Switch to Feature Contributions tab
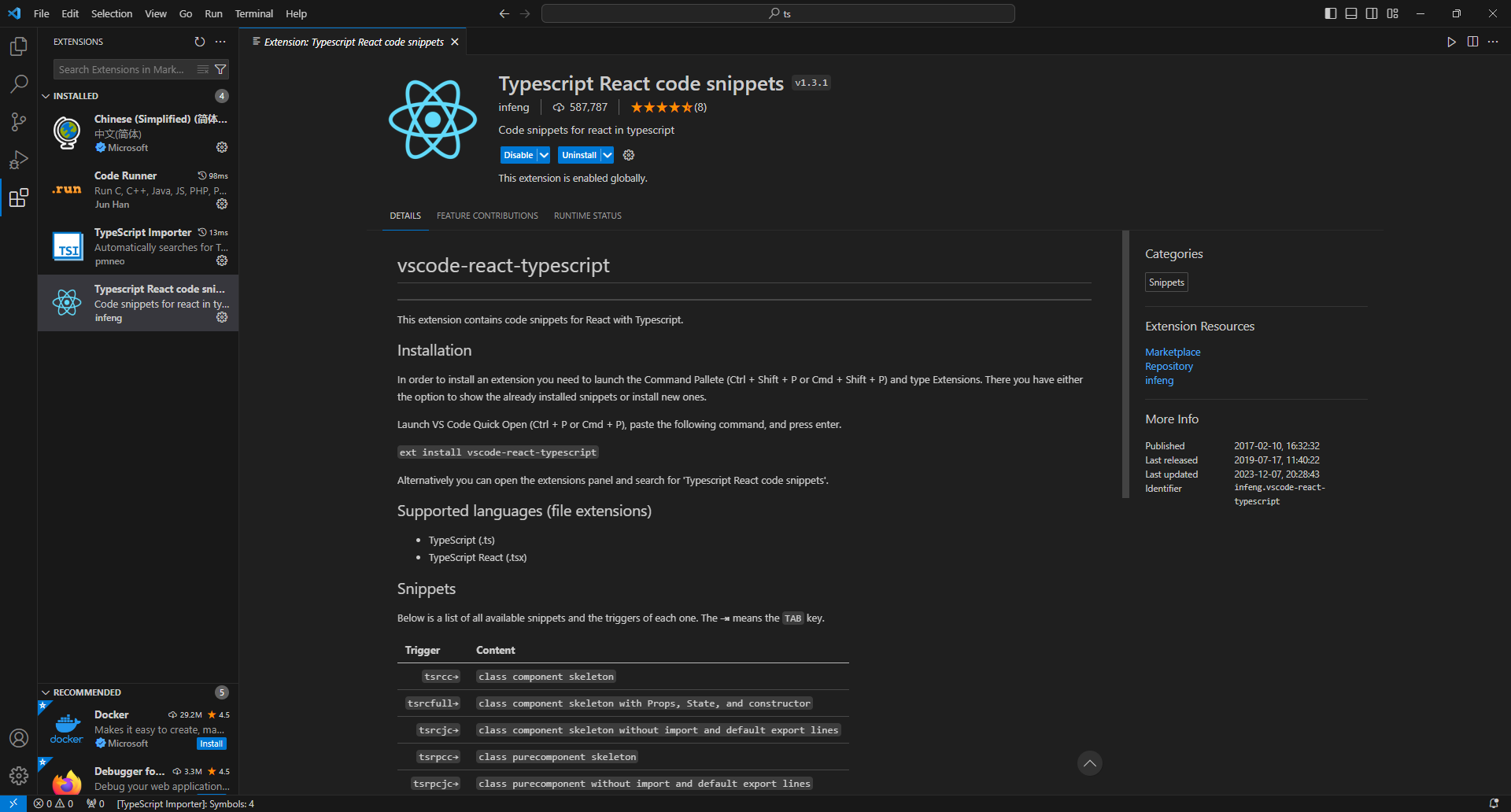 coord(487,216)
